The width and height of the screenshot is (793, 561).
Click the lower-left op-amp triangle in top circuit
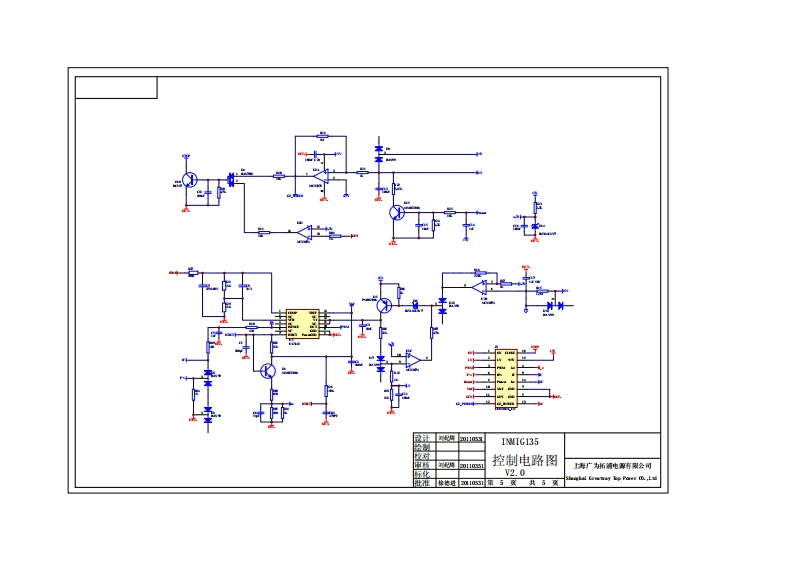[301, 231]
